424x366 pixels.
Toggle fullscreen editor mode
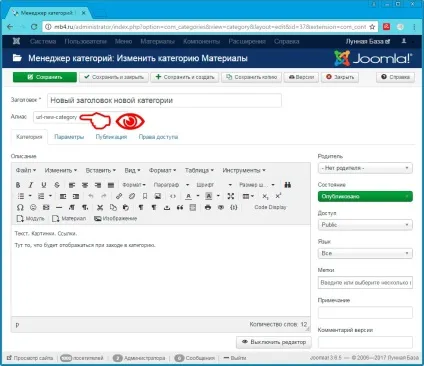click(x=231, y=196)
